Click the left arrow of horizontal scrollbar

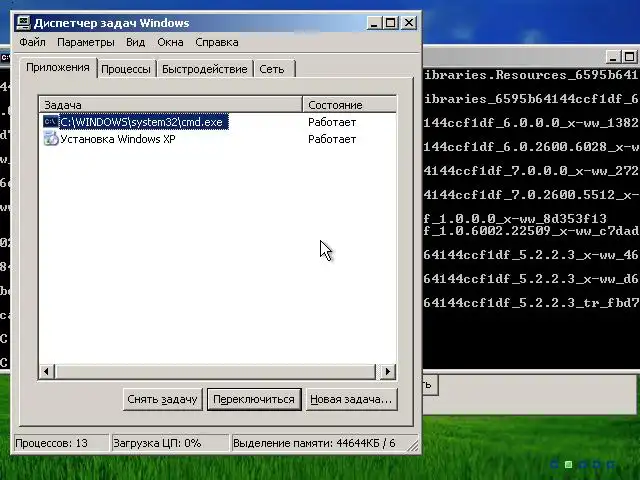click(47, 371)
